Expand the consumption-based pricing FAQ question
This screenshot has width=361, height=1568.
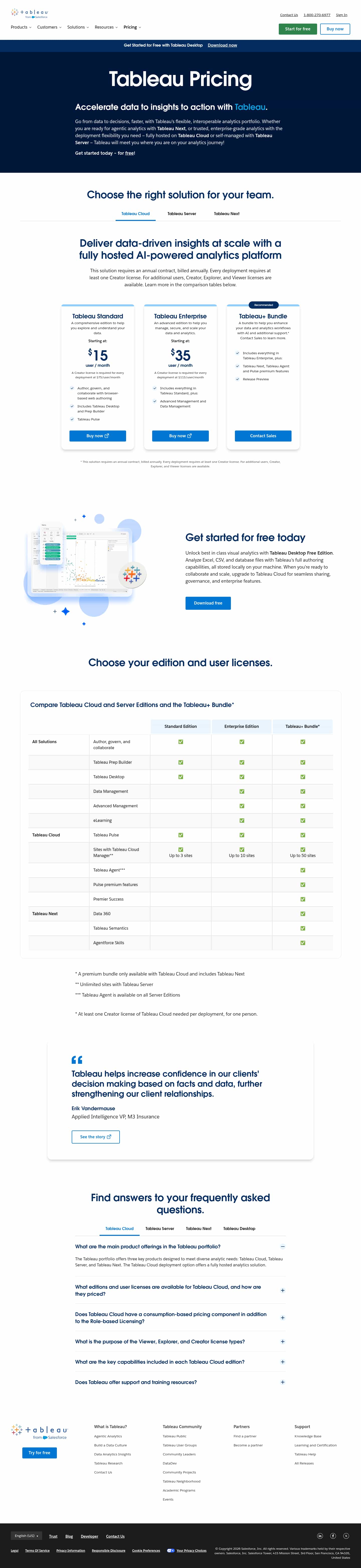(x=283, y=1318)
